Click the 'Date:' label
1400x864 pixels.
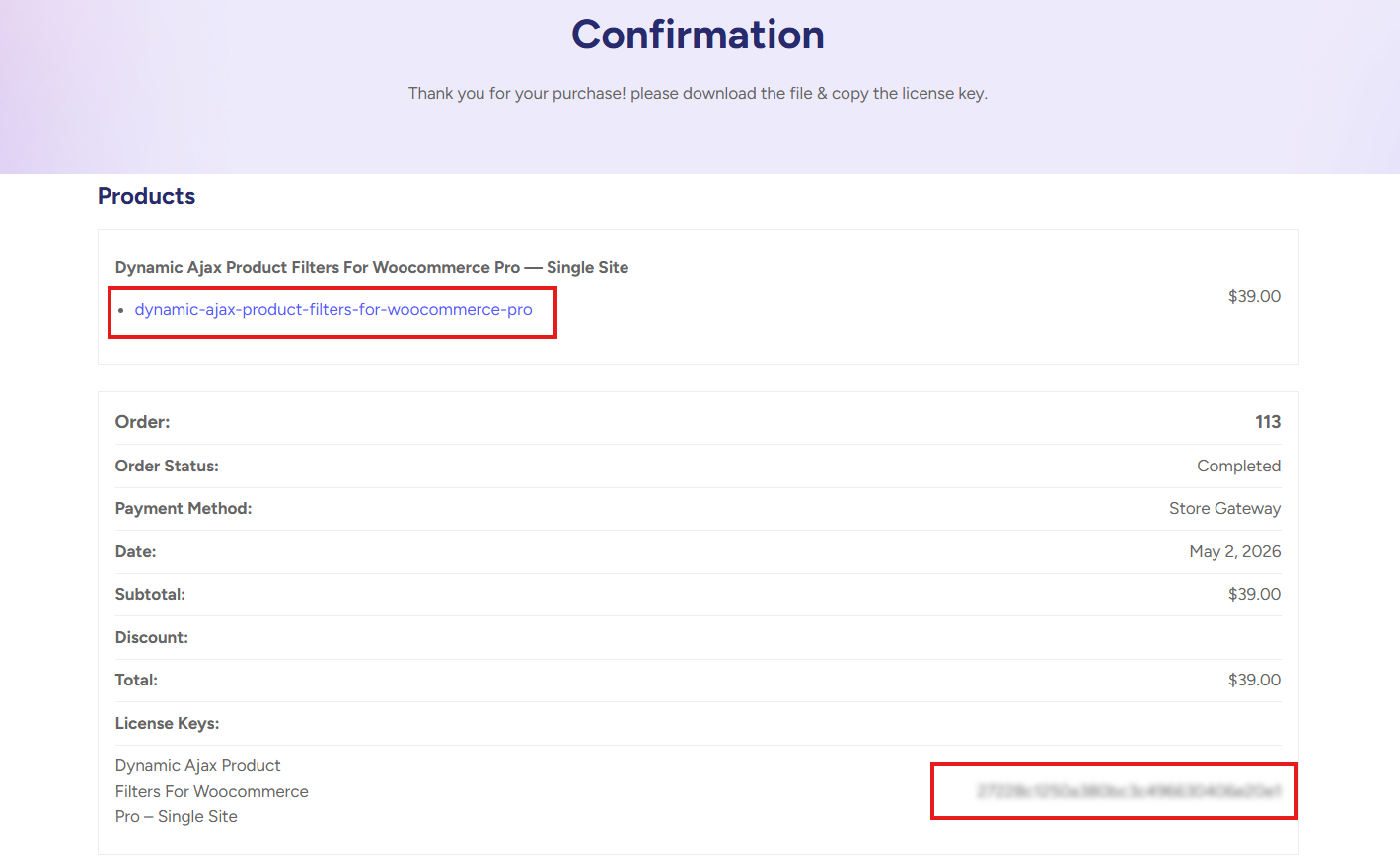coord(136,552)
